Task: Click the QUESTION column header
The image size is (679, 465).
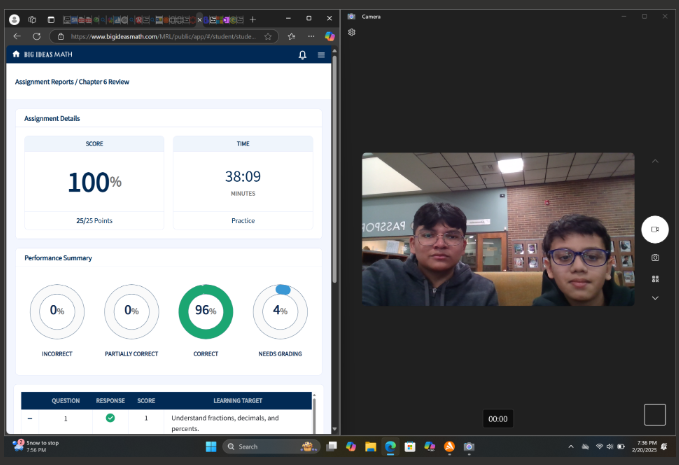Action: tap(66, 400)
